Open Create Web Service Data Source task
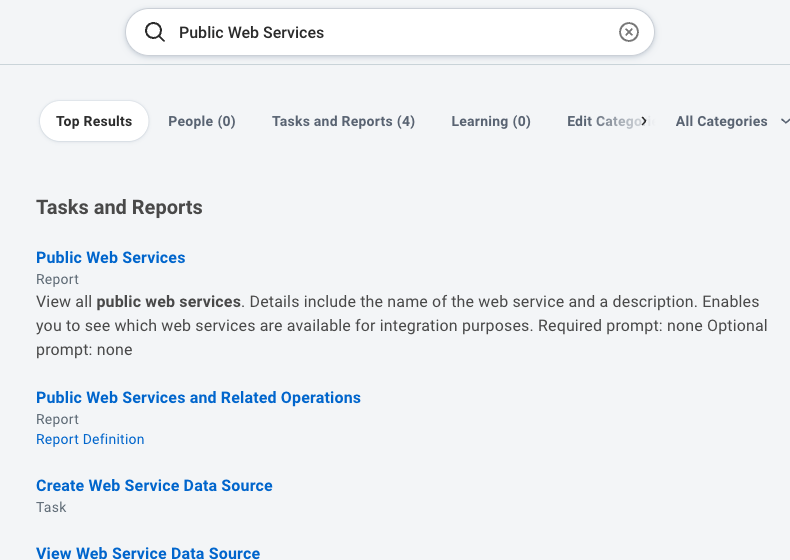The width and height of the screenshot is (790, 560). click(x=154, y=485)
